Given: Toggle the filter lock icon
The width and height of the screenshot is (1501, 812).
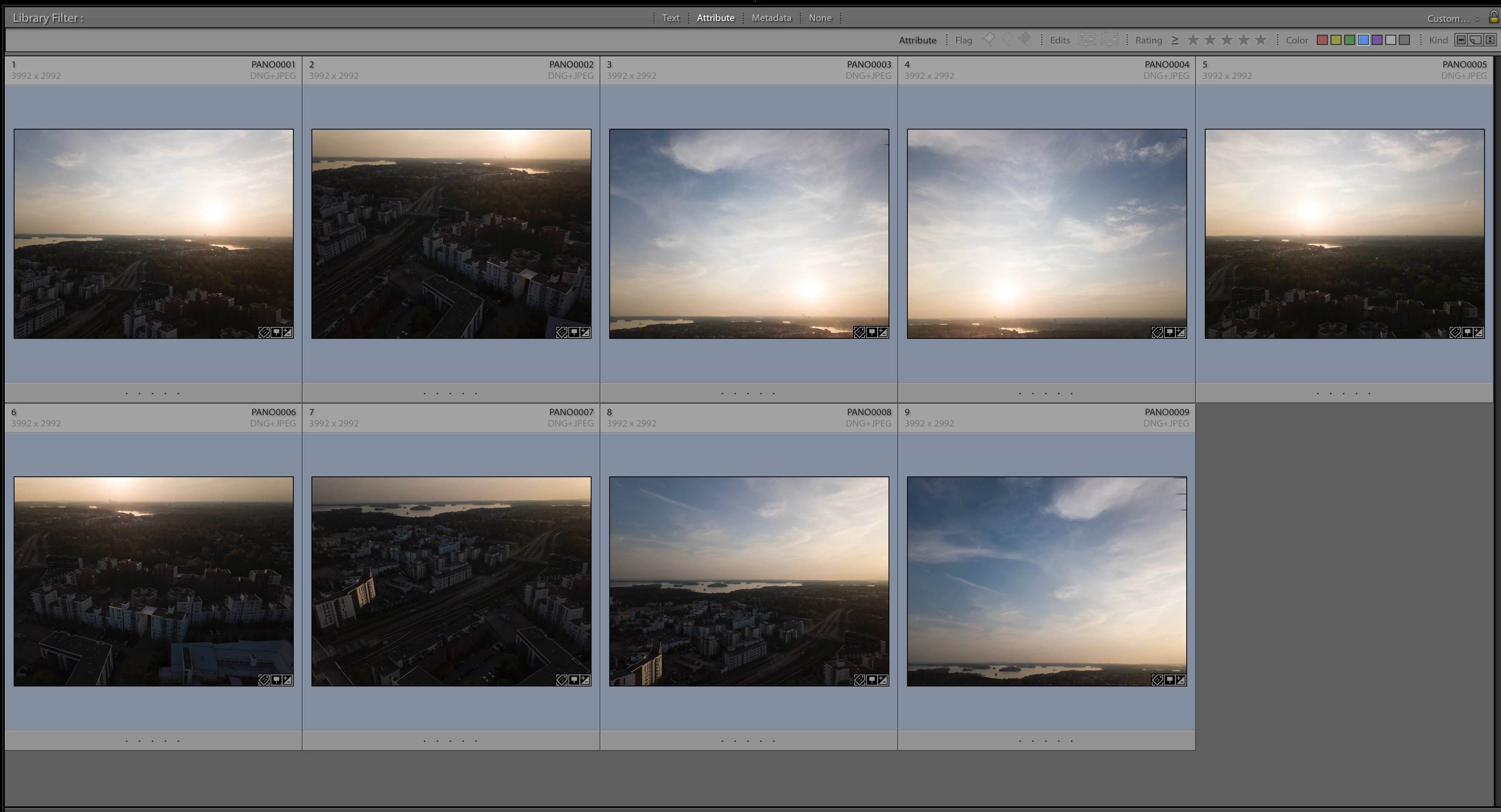Looking at the screenshot, I should tap(1493, 17).
